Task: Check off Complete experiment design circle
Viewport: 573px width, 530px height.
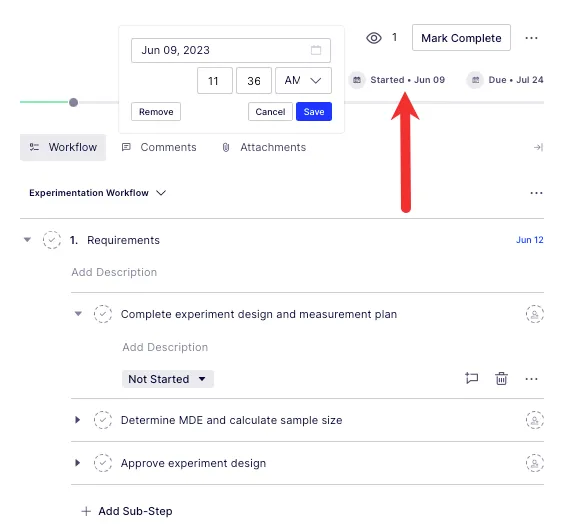Action: (103, 314)
